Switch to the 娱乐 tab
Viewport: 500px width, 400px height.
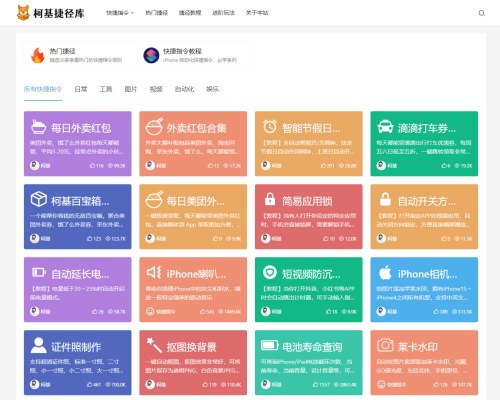pyautogui.click(x=213, y=89)
